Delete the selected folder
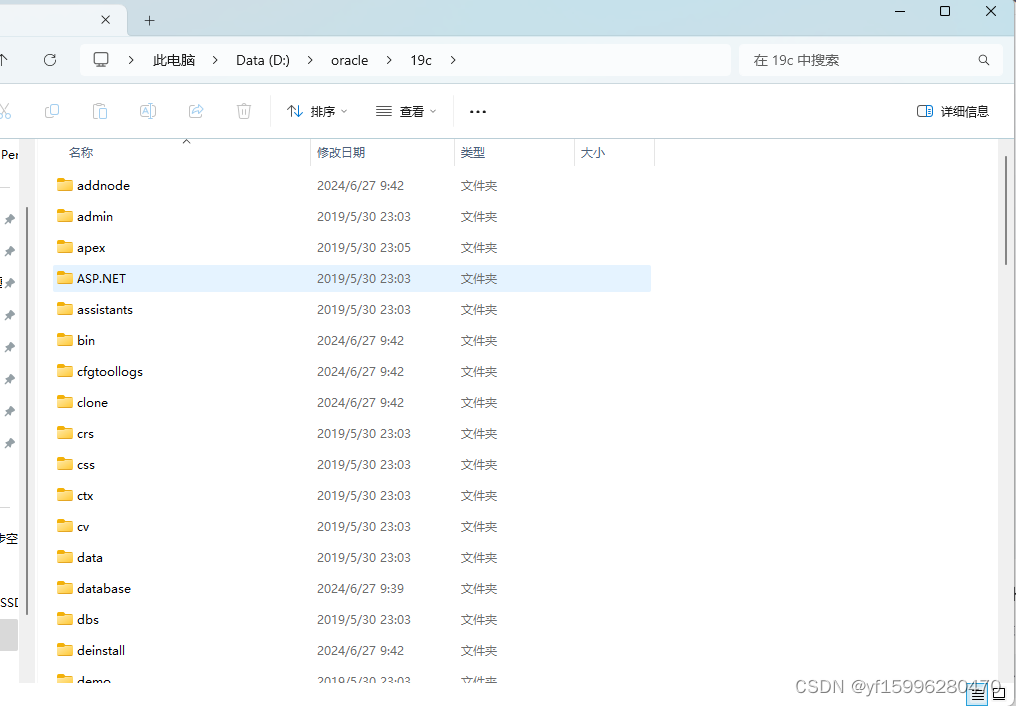Screen dimensions: 1016x706 [x=244, y=111]
